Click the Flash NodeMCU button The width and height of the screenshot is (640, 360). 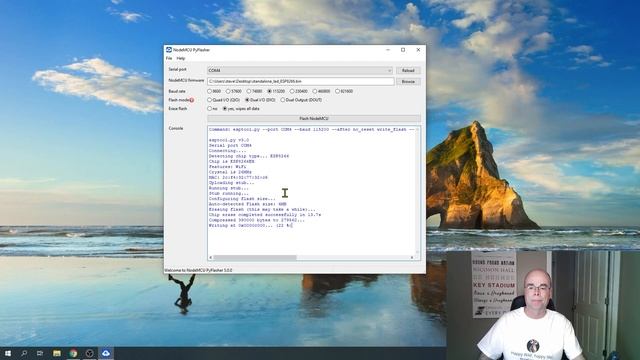point(314,118)
